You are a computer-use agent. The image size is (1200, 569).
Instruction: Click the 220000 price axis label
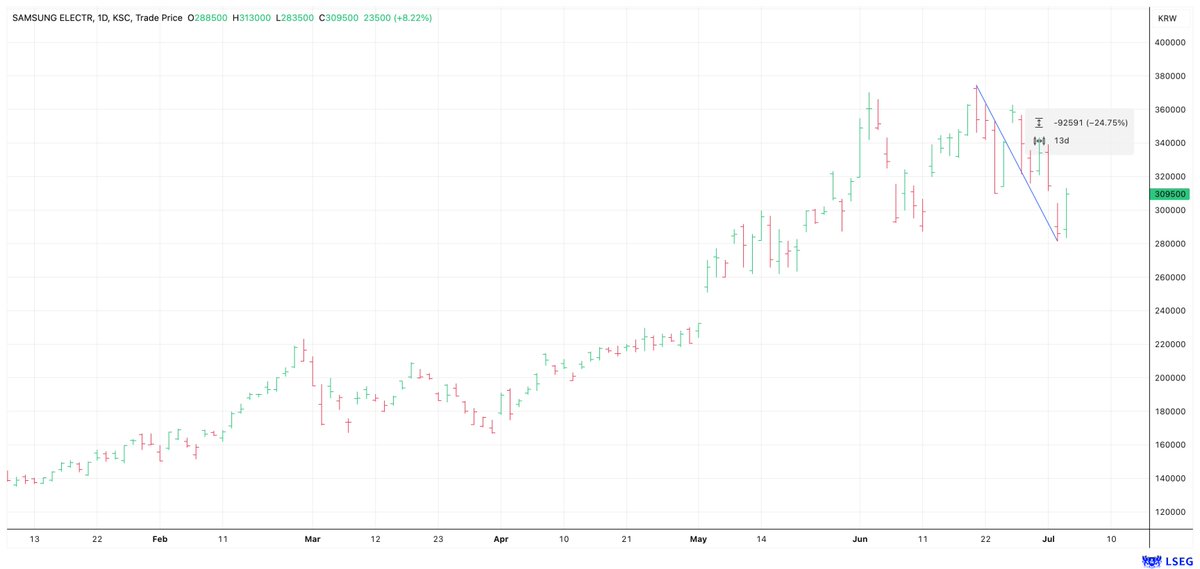pos(1168,345)
